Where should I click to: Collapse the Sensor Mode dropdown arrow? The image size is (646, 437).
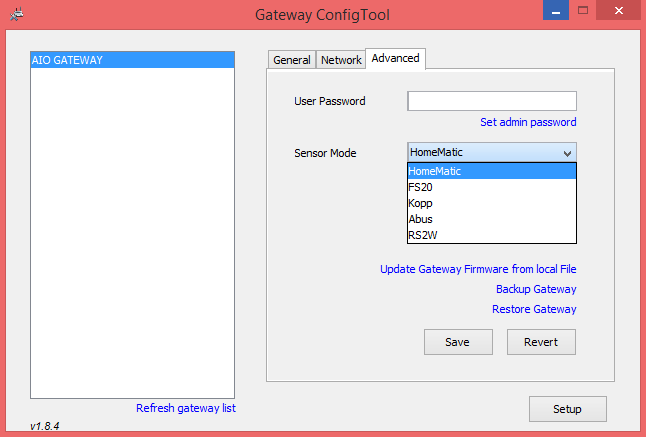click(567, 153)
